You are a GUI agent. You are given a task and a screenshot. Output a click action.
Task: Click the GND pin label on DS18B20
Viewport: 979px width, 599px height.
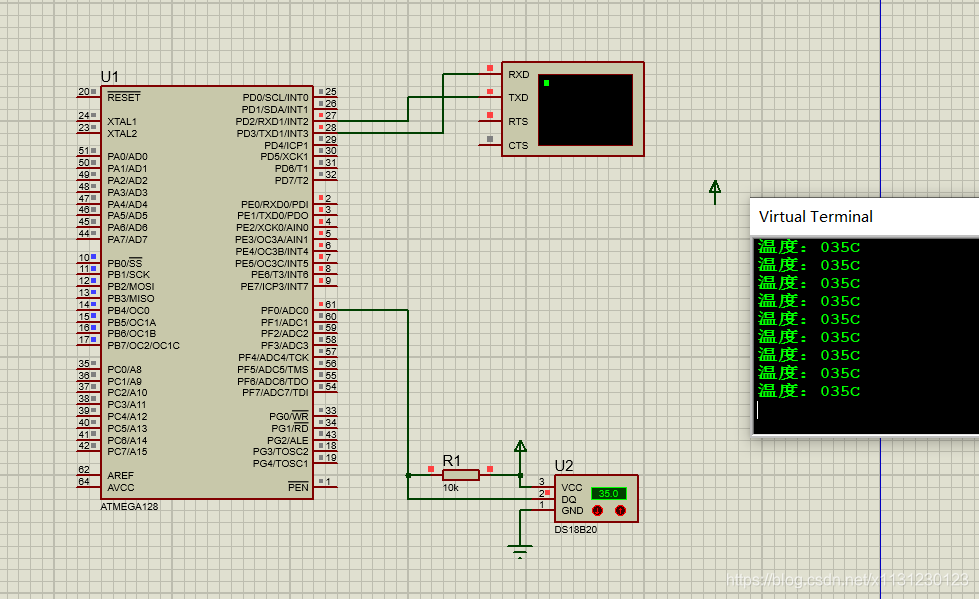[572, 511]
